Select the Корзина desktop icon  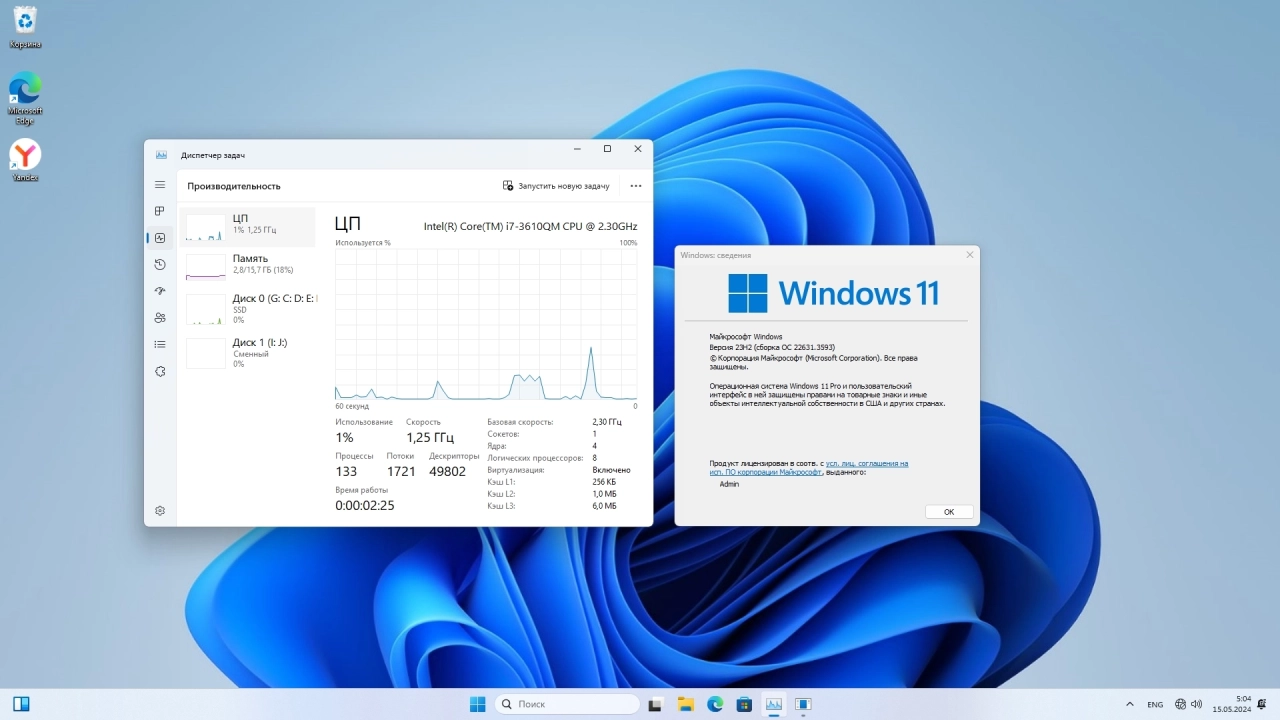(x=25, y=27)
